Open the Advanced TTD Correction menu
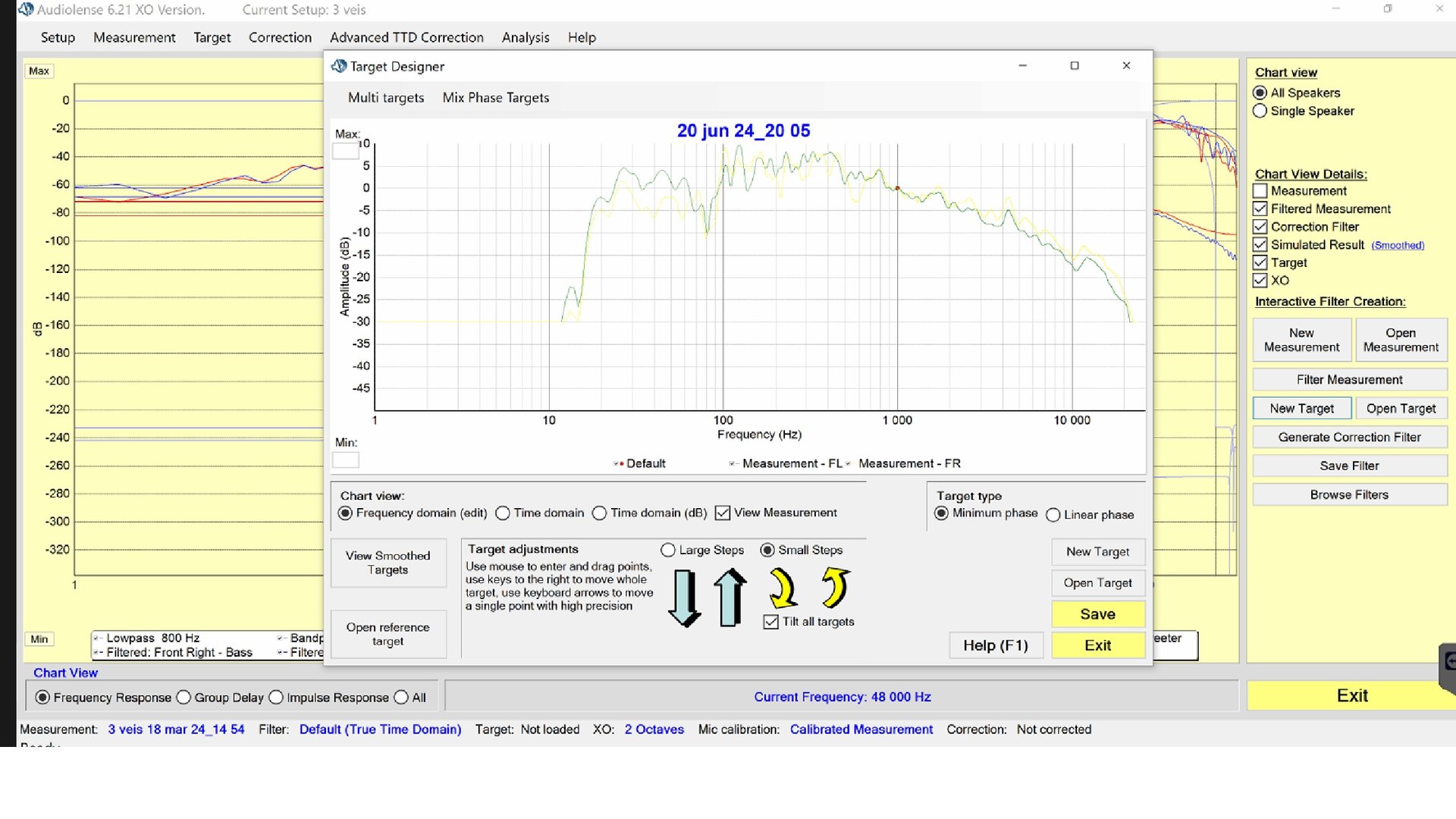The width and height of the screenshot is (1456, 819). 406,37
